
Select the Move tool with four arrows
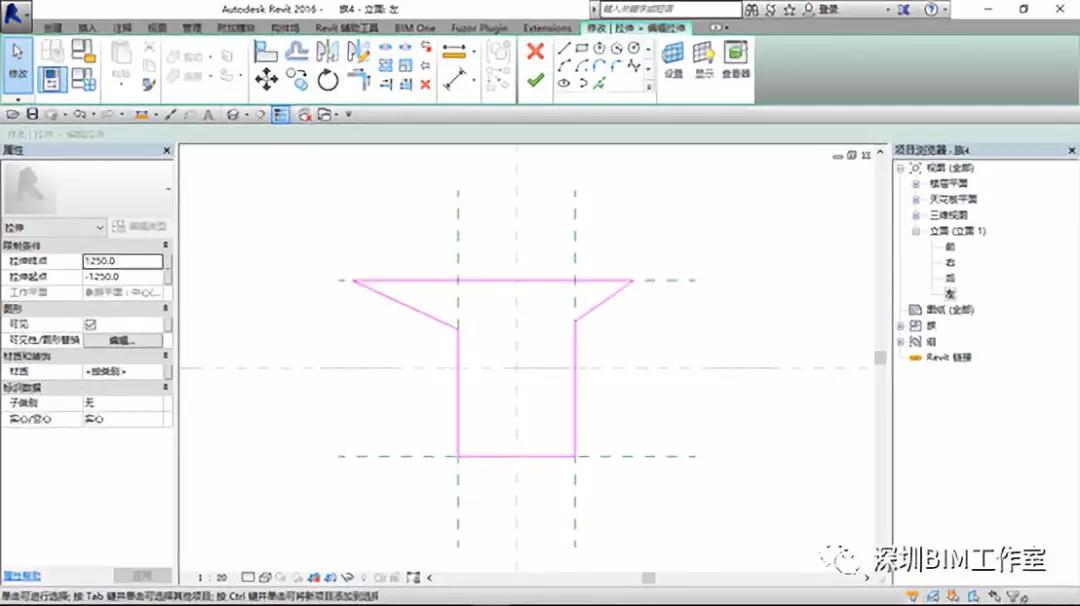266,80
